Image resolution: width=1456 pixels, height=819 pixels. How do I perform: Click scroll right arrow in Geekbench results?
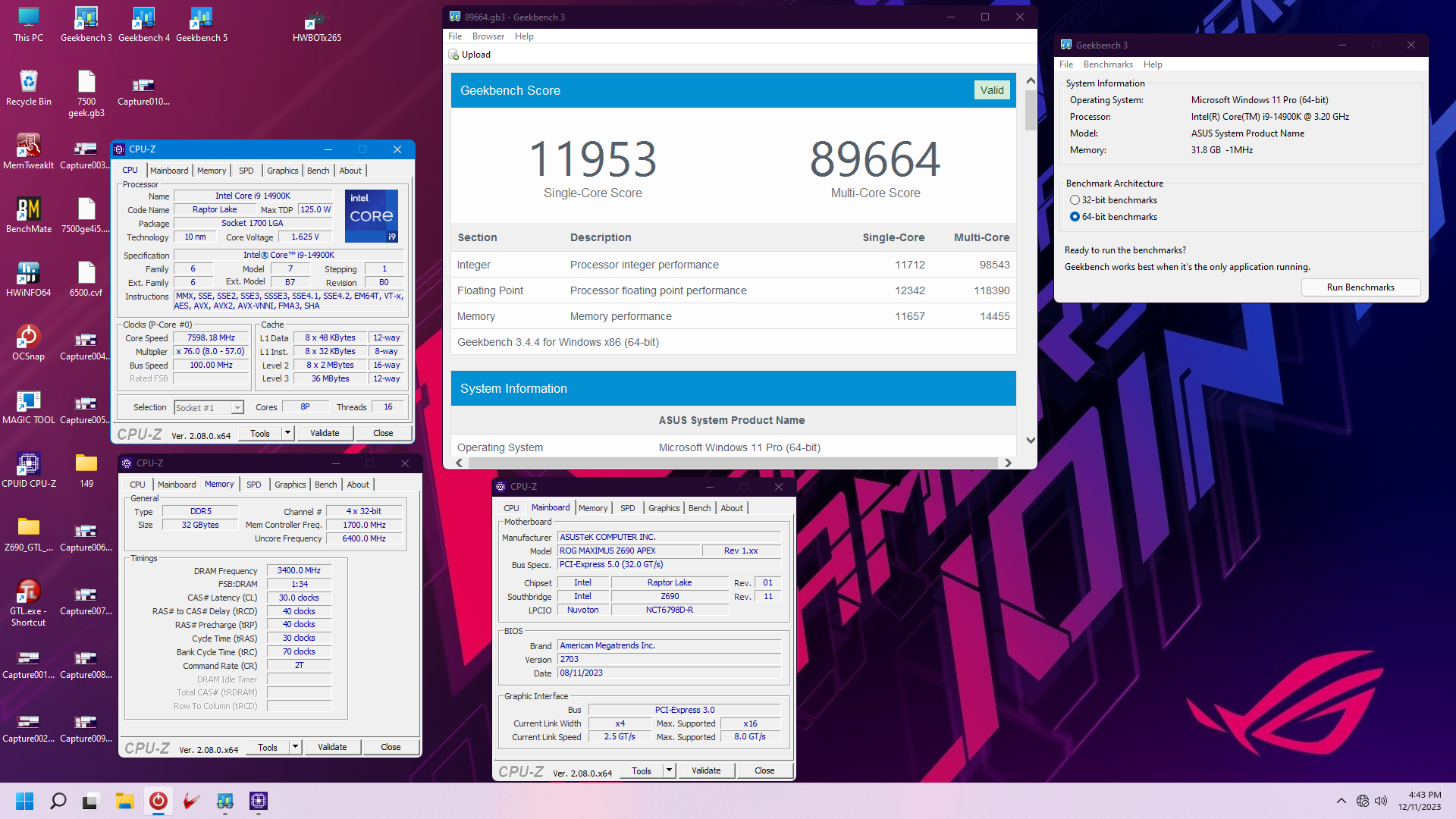[x=1008, y=463]
